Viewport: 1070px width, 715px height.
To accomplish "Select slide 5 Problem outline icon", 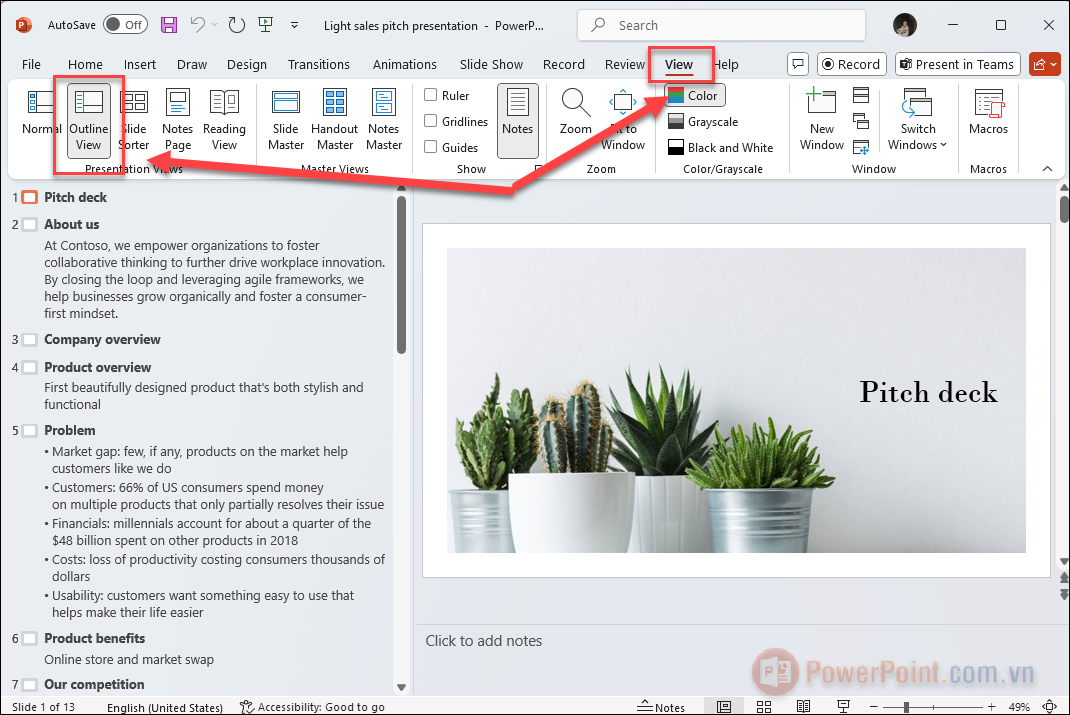I will (x=29, y=431).
